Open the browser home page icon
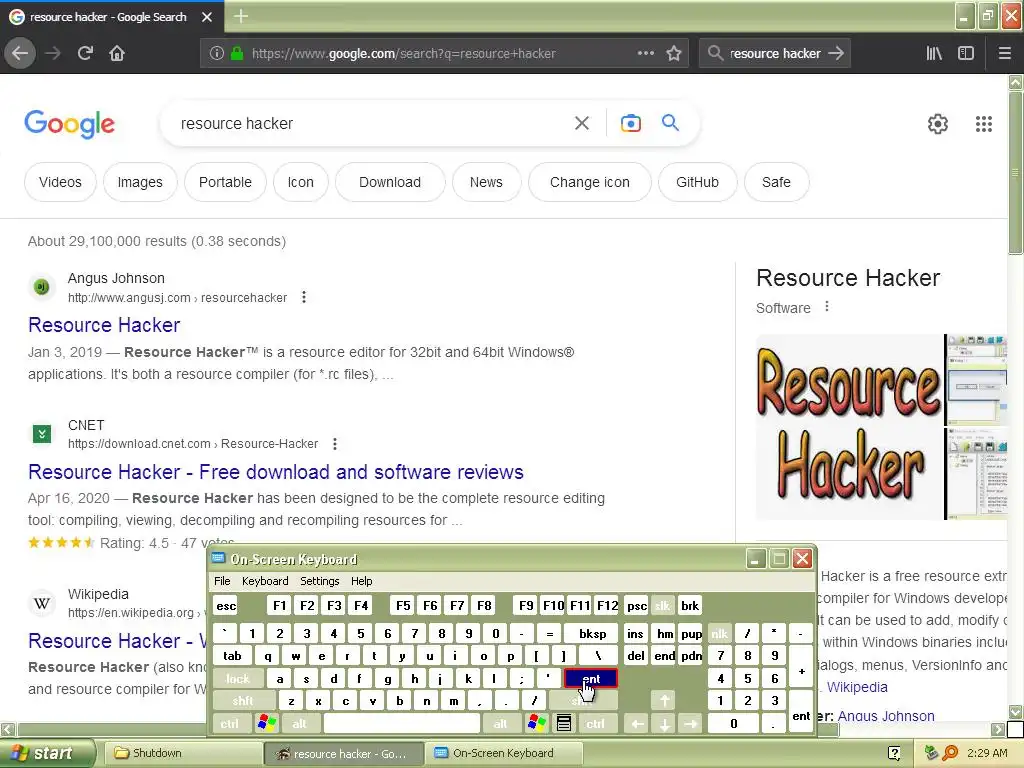This screenshot has width=1024, height=768. 117,53
